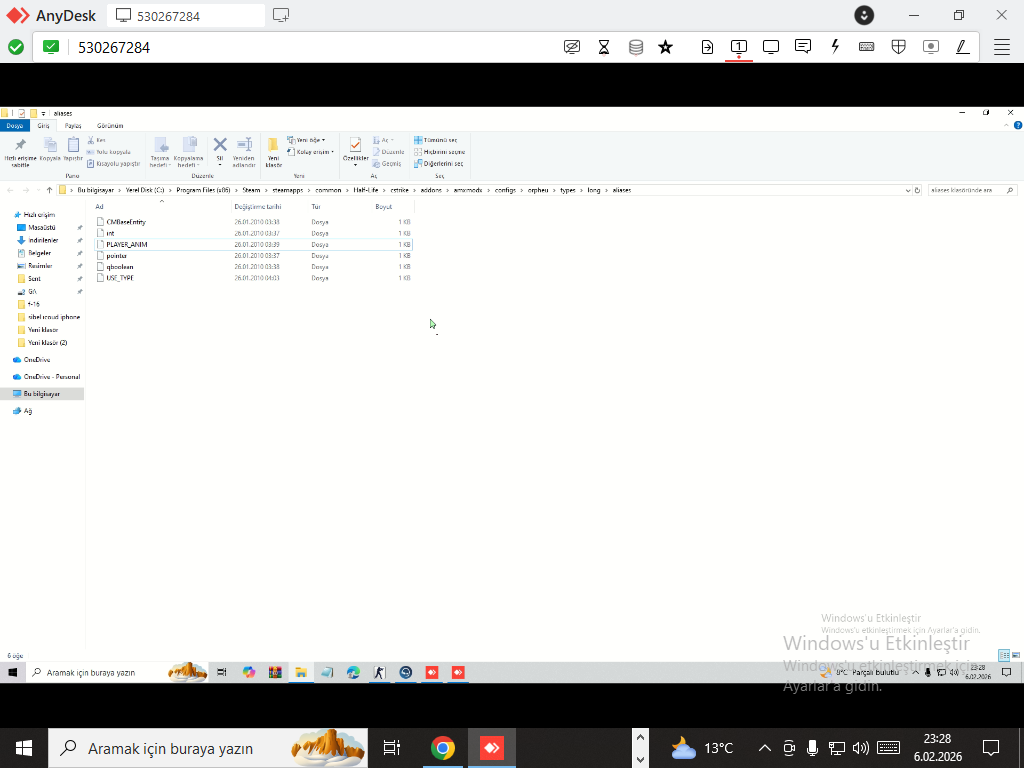Open Özellikler properties button
The height and width of the screenshot is (768, 1024).
coord(356,152)
